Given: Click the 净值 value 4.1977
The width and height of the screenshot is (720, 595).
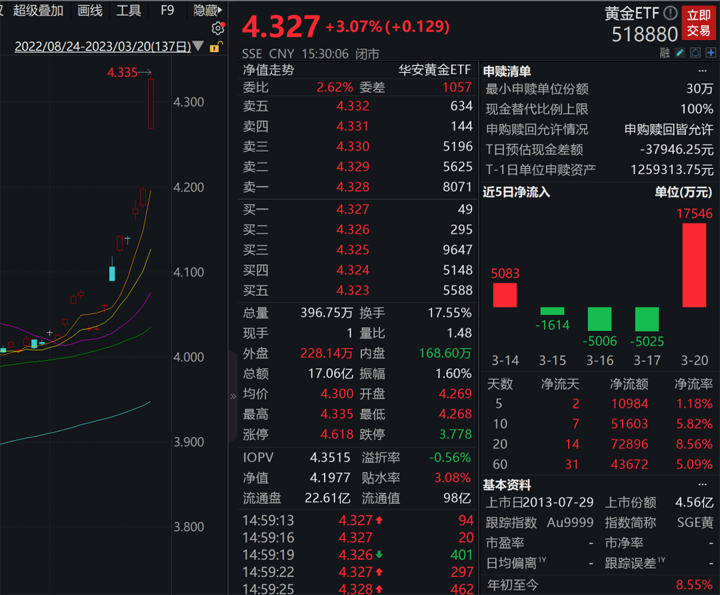Looking at the screenshot, I should tap(330, 478).
